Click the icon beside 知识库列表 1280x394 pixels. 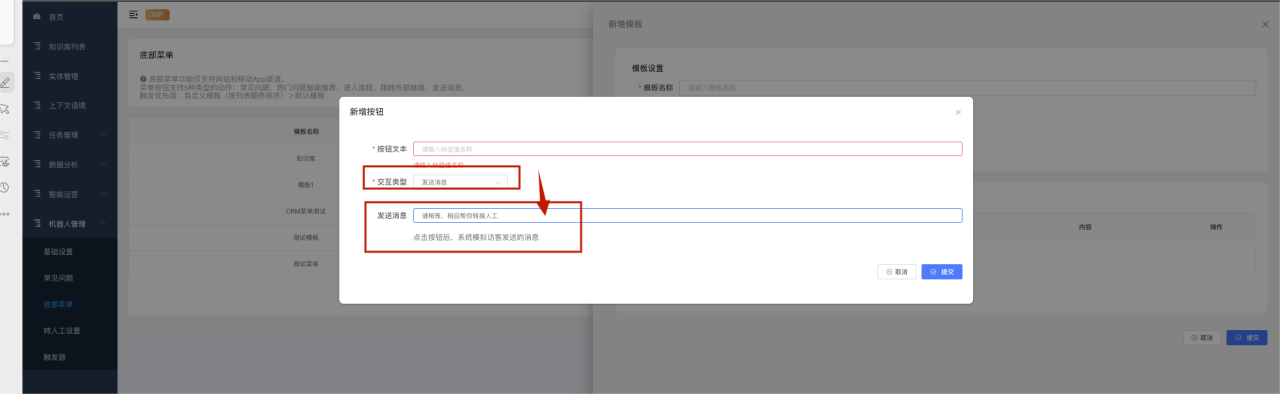(37, 46)
